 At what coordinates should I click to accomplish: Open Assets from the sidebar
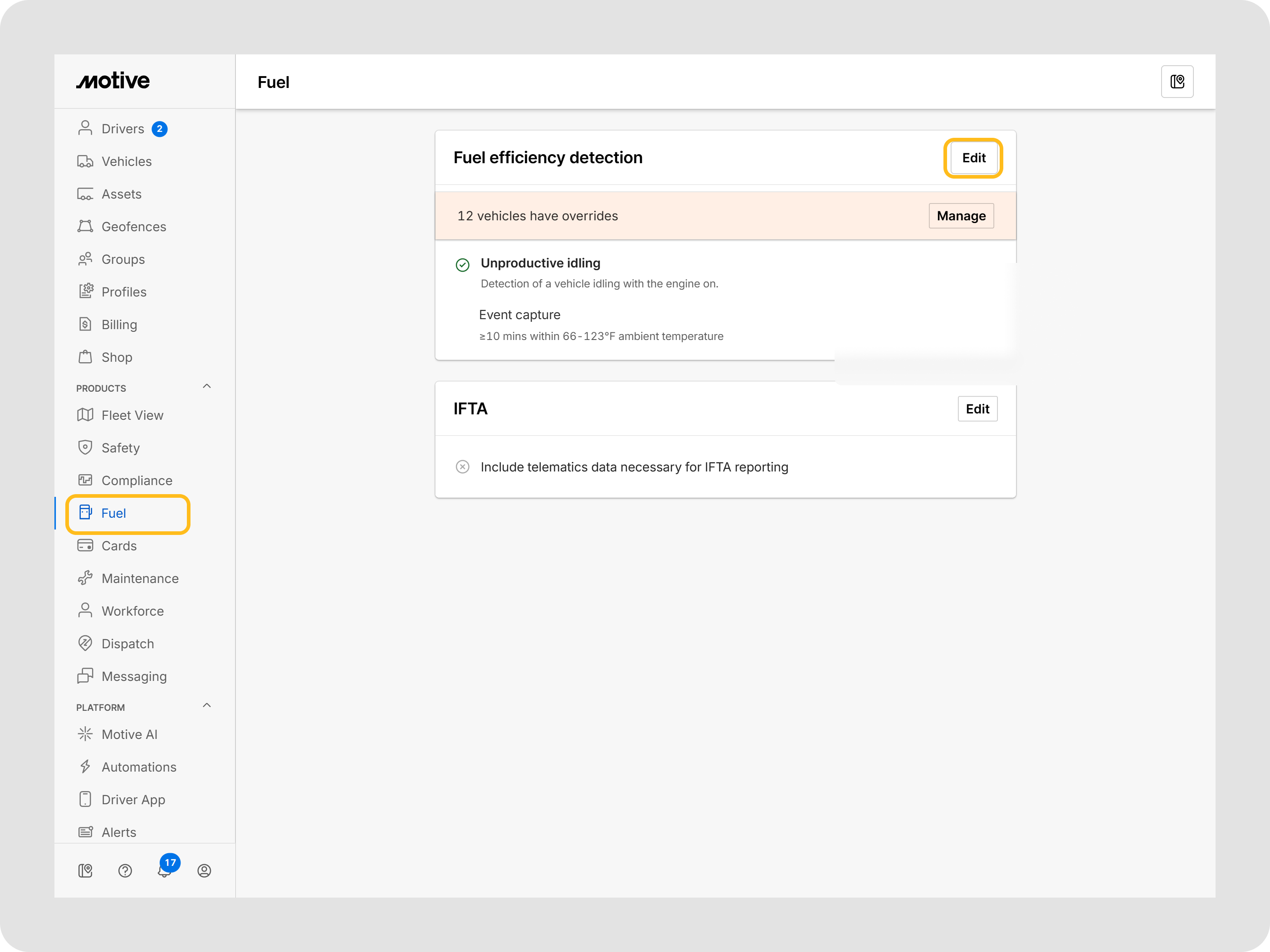(x=121, y=194)
